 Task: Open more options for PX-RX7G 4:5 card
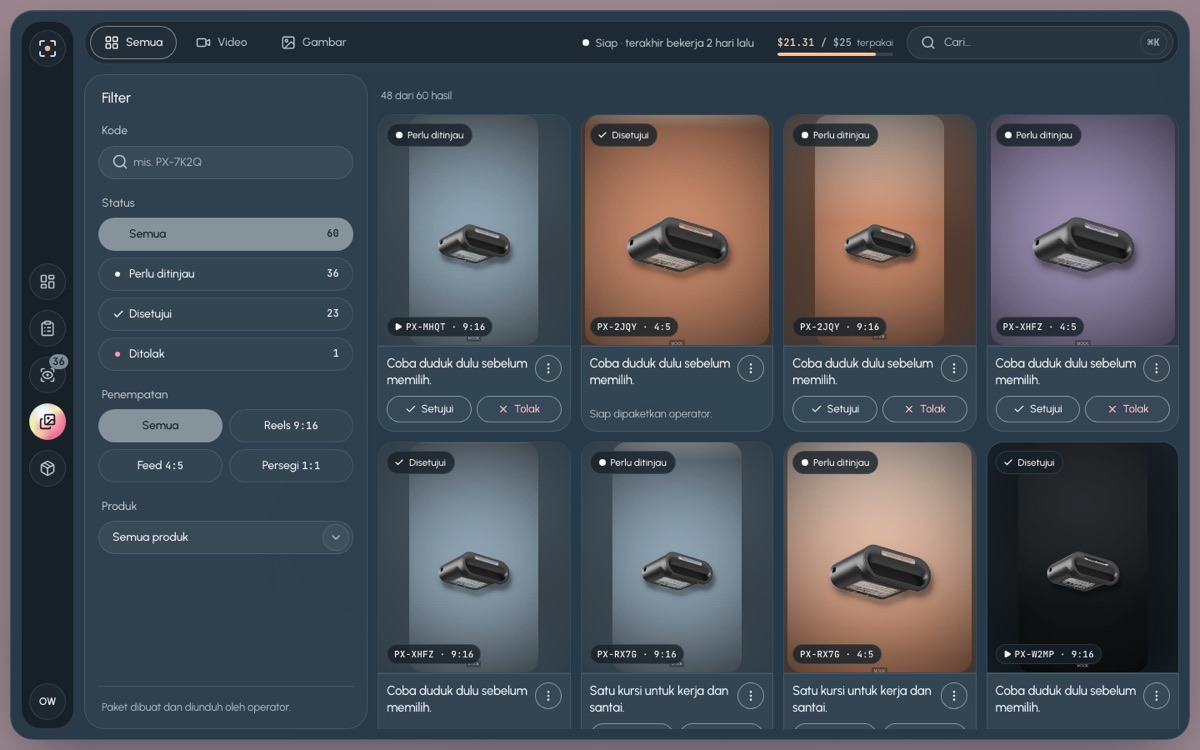click(954, 695)
